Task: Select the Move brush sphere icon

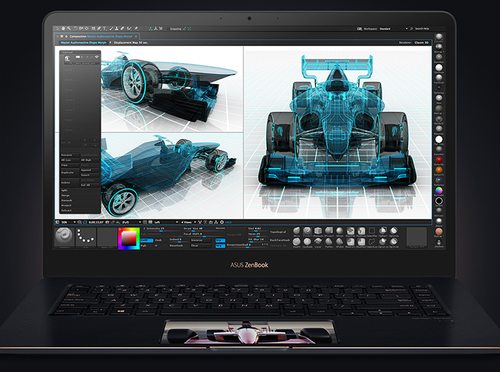Action: click(297, 231)
